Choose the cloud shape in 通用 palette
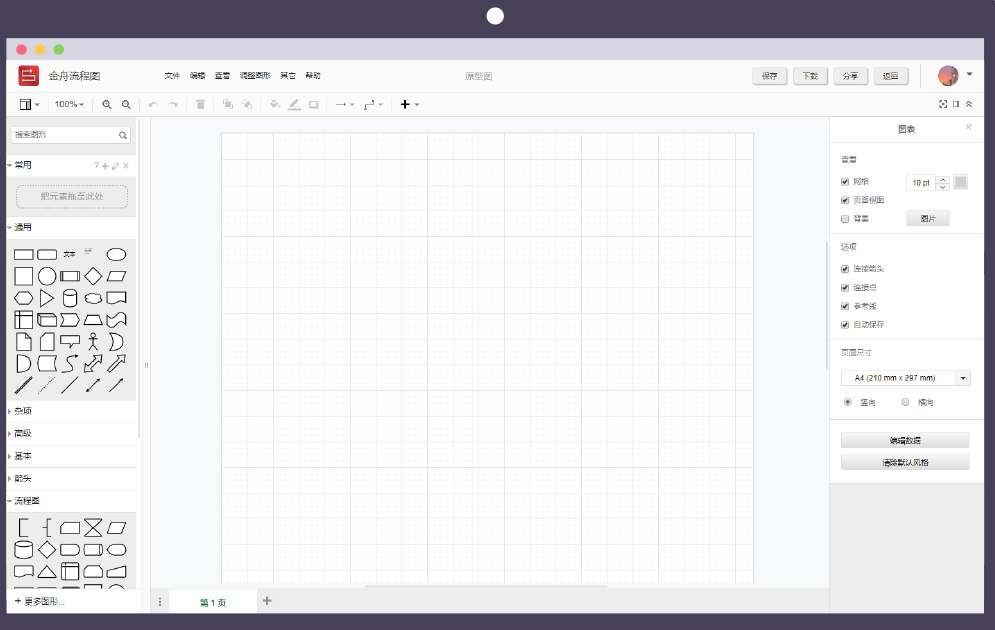Viewport: 995px width, 630px height. coord(93,298)
